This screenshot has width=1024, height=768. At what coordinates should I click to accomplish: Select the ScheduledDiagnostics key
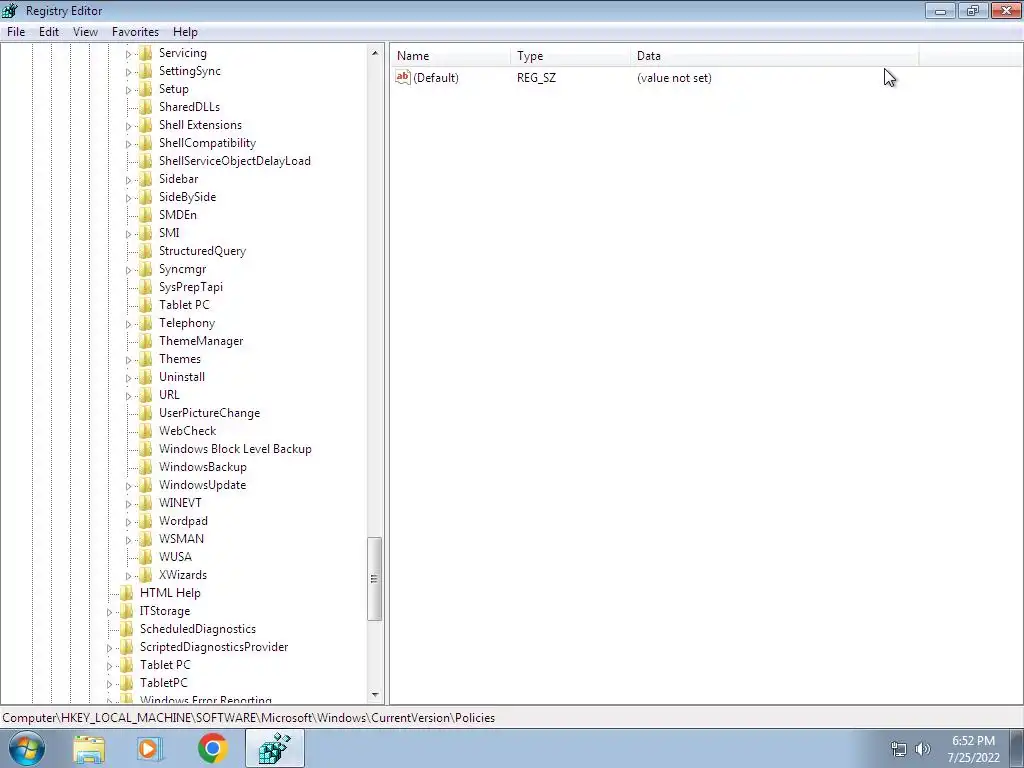click(x=198, y=629)
